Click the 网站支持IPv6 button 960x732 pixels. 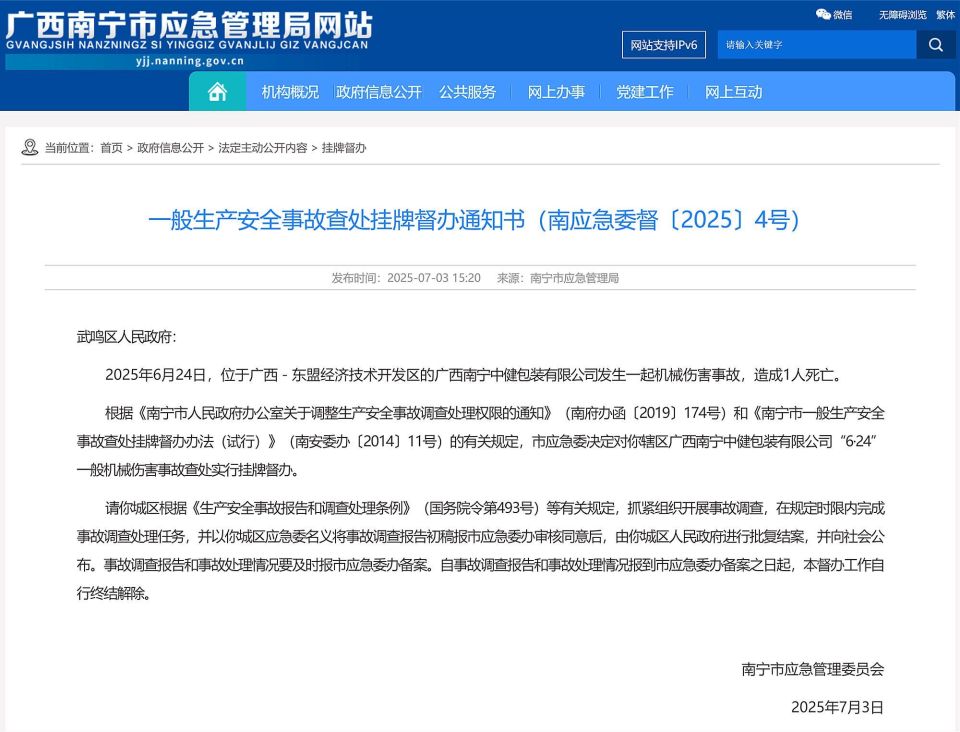664,45
